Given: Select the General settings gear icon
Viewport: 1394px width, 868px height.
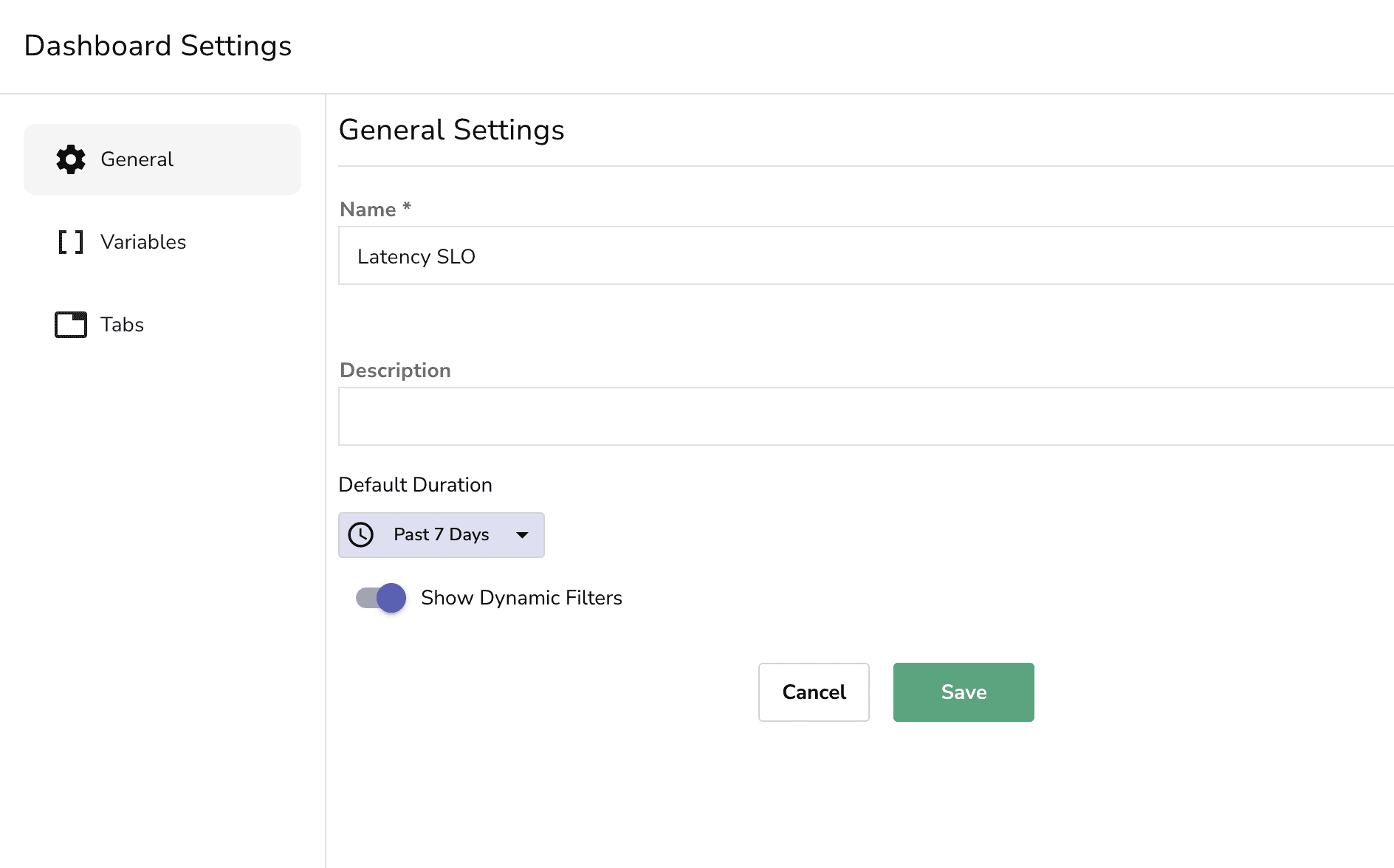Looking at the screenshot, I should (70, 159).
